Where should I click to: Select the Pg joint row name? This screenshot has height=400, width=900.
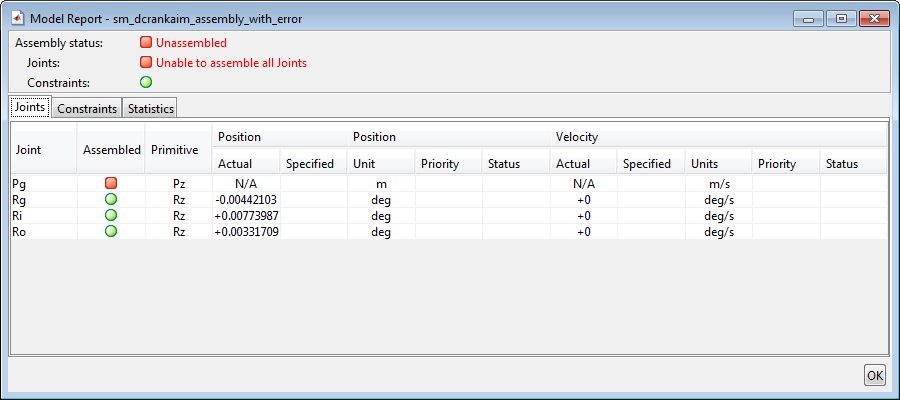(x=19, y=184)
